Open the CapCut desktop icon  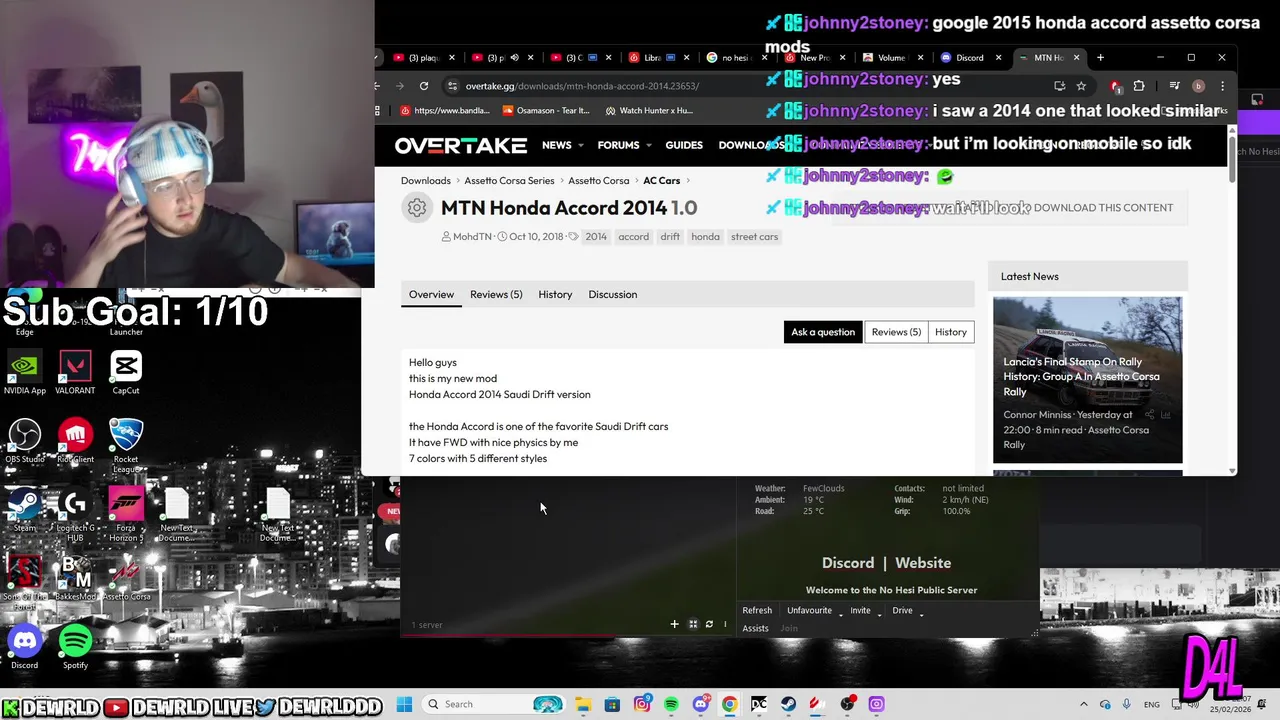[x=126, y=372]
